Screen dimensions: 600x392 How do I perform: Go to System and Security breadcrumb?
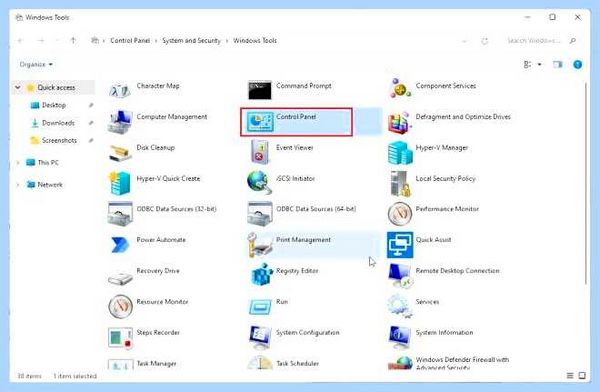click(x=191, y=41)
